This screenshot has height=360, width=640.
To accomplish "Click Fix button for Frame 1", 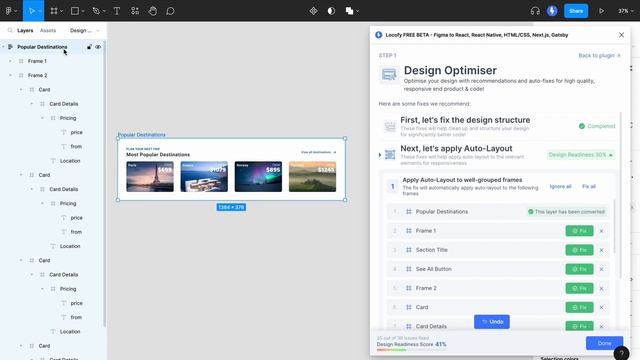I will coord(579,231).
